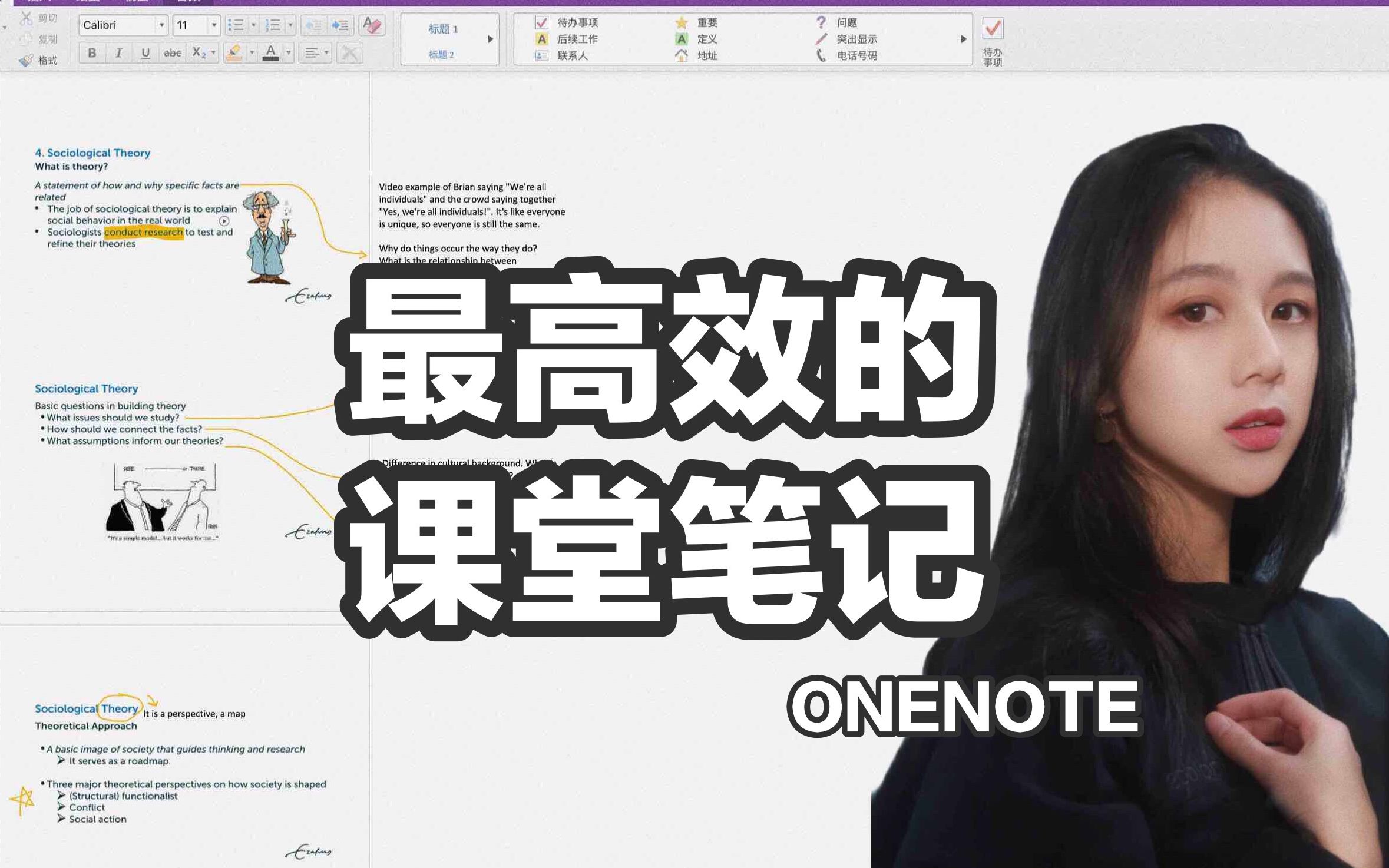Open the font color dropdown arrow
The height and width of the screenshot is (868, 1389).
tap(288, 53)
